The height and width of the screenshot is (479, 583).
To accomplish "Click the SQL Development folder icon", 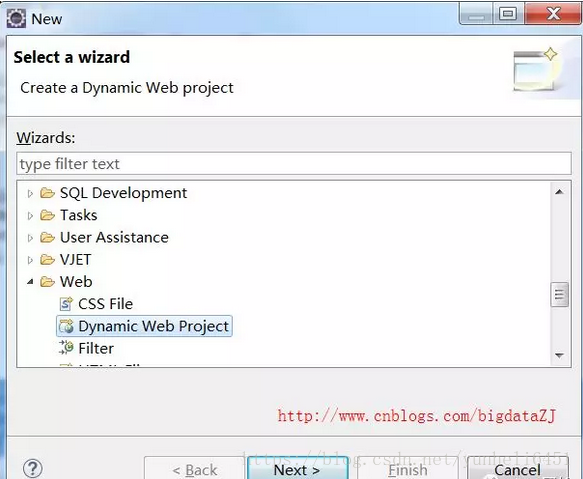I will point(47,193).
